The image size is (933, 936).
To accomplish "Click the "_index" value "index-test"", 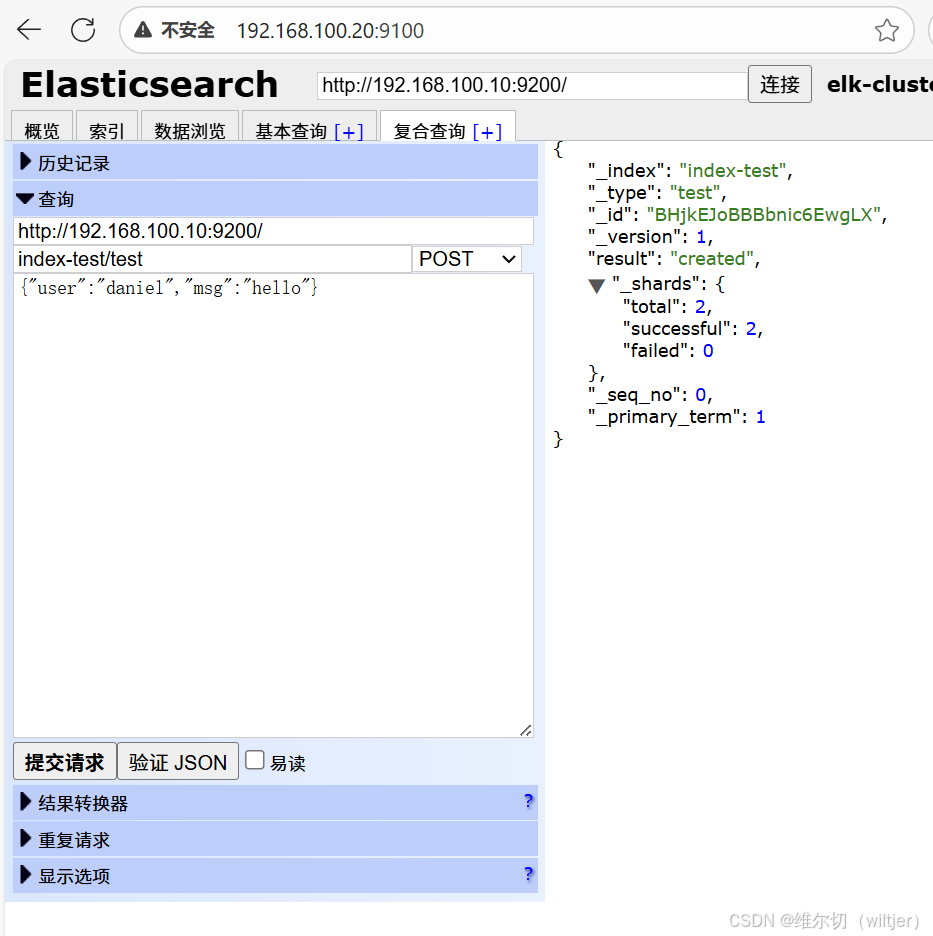I will click(x=733, y=171).
